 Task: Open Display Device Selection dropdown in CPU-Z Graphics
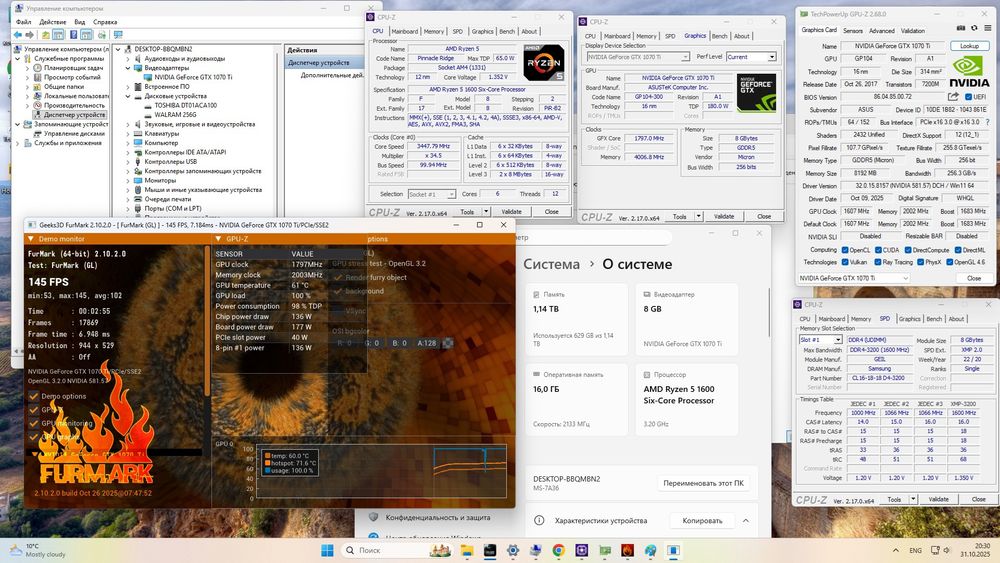(x=638, y=57)
